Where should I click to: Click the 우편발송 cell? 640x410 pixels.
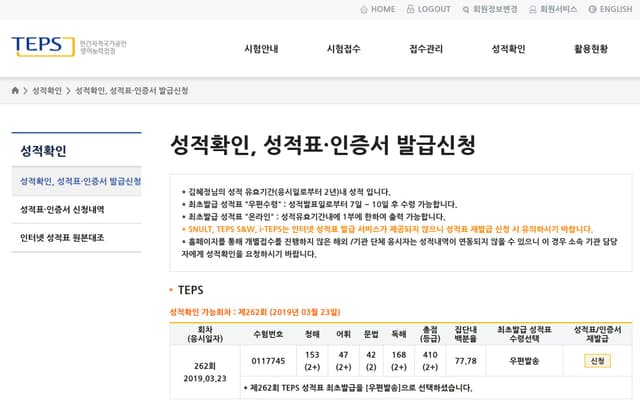pos(524,361)
